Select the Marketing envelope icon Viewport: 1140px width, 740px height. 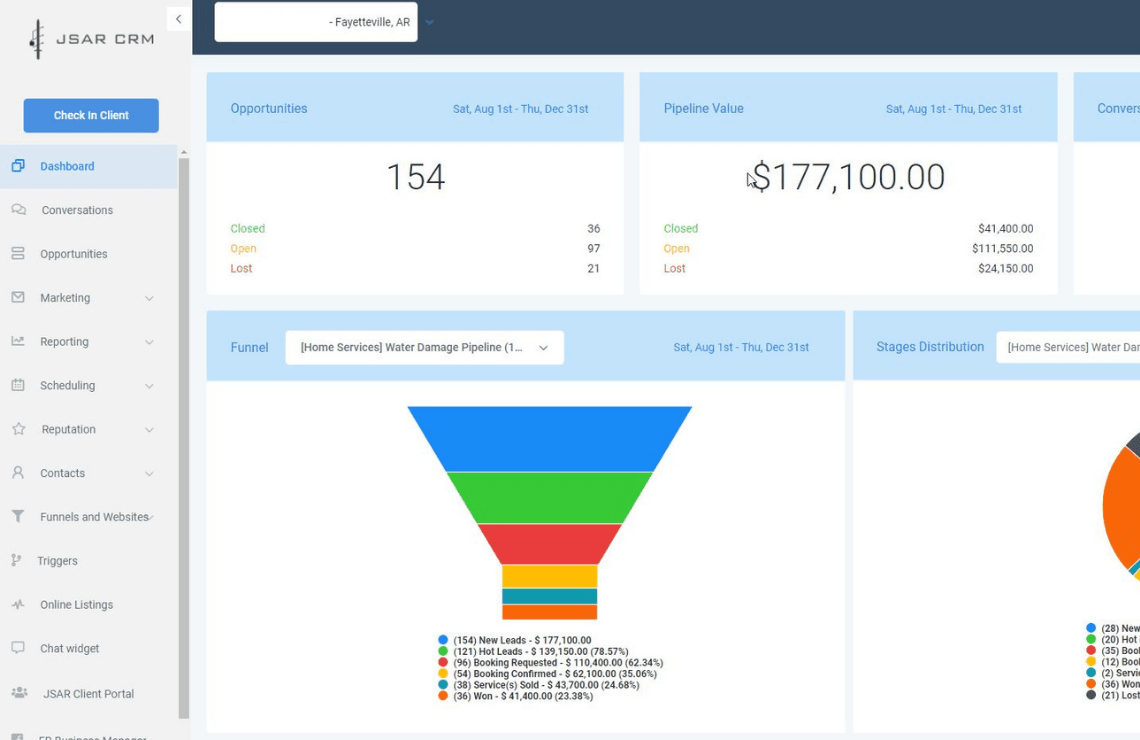(x=18, y=298)
